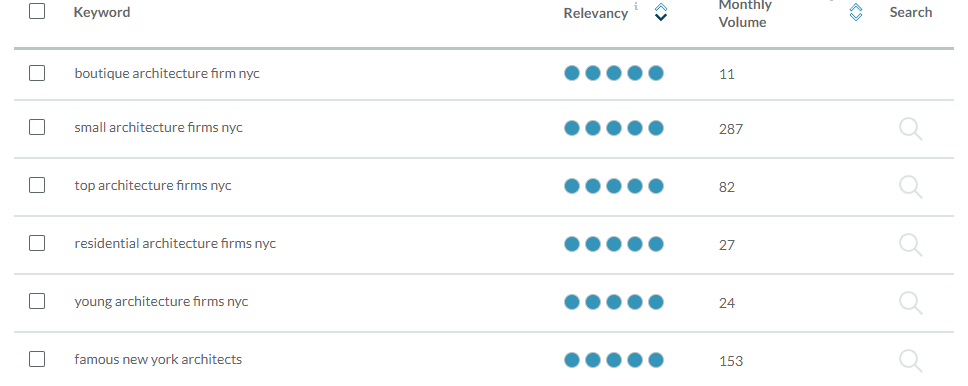Open search for residential architecture firms nyc

click(911, 245)
